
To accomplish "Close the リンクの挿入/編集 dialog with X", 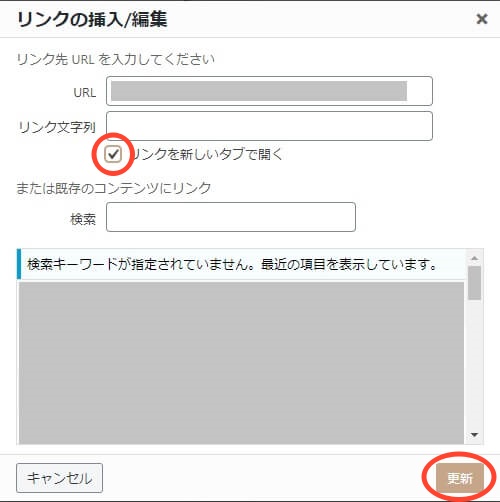I will click(x=482, y=19).
